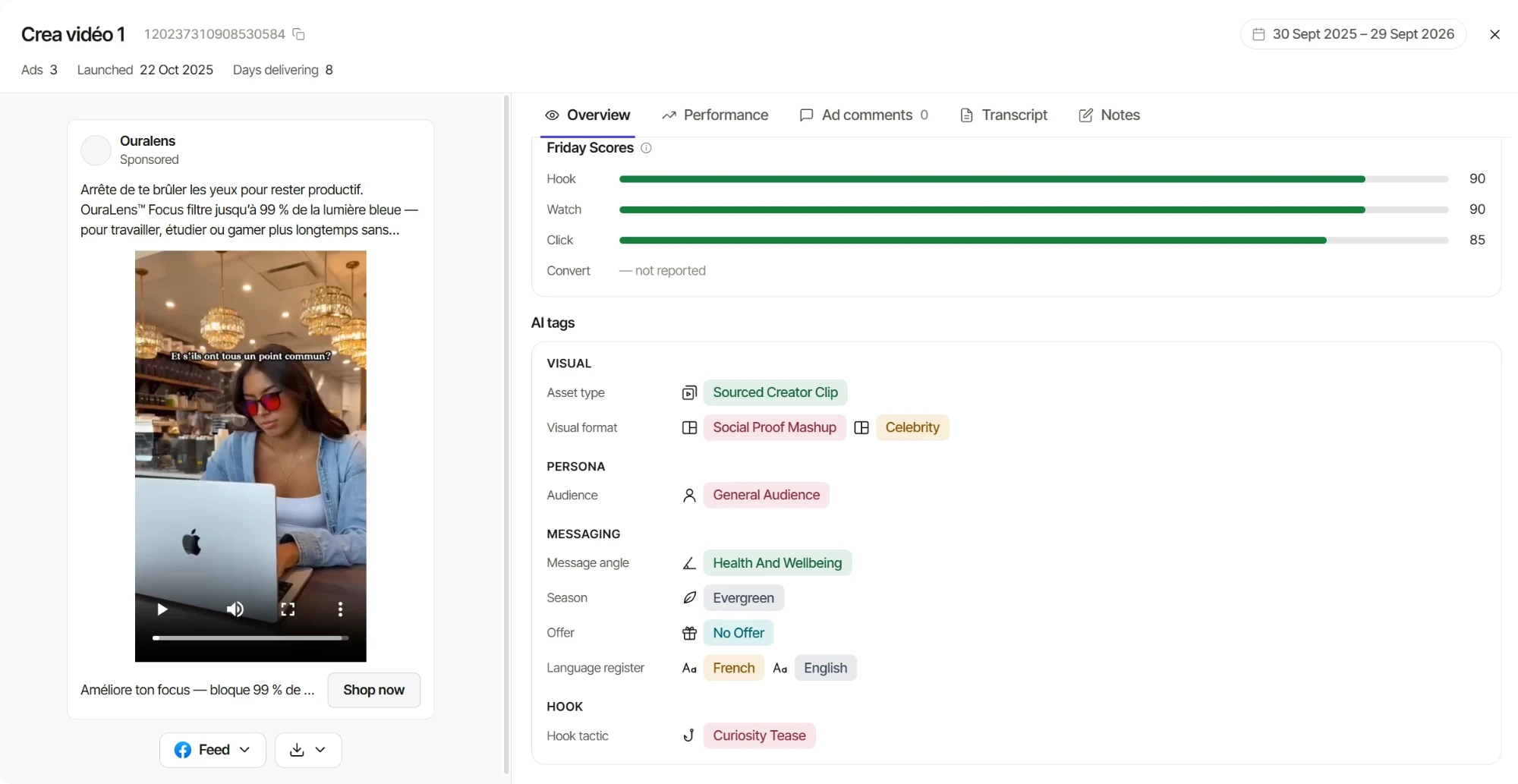
Task: Click the Shop now button
Action: pyautogui.click(x=374, y=690)
